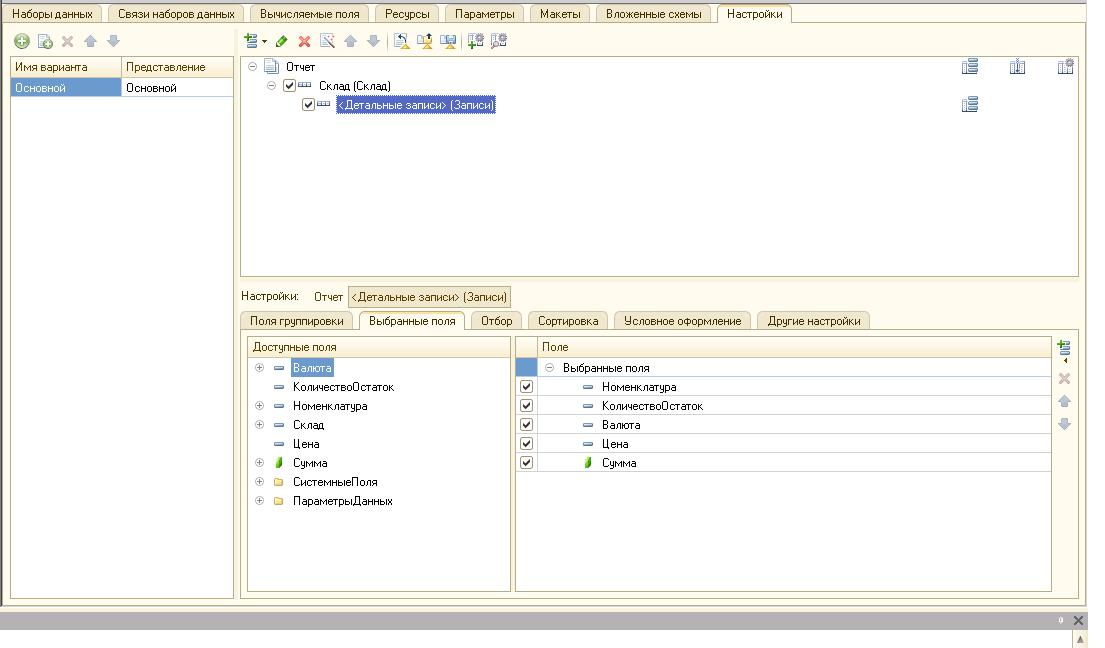Click the green pencil edit icon
Image resolution: width=1105 pixels, height=648 pixels.
tap(282, 41)
